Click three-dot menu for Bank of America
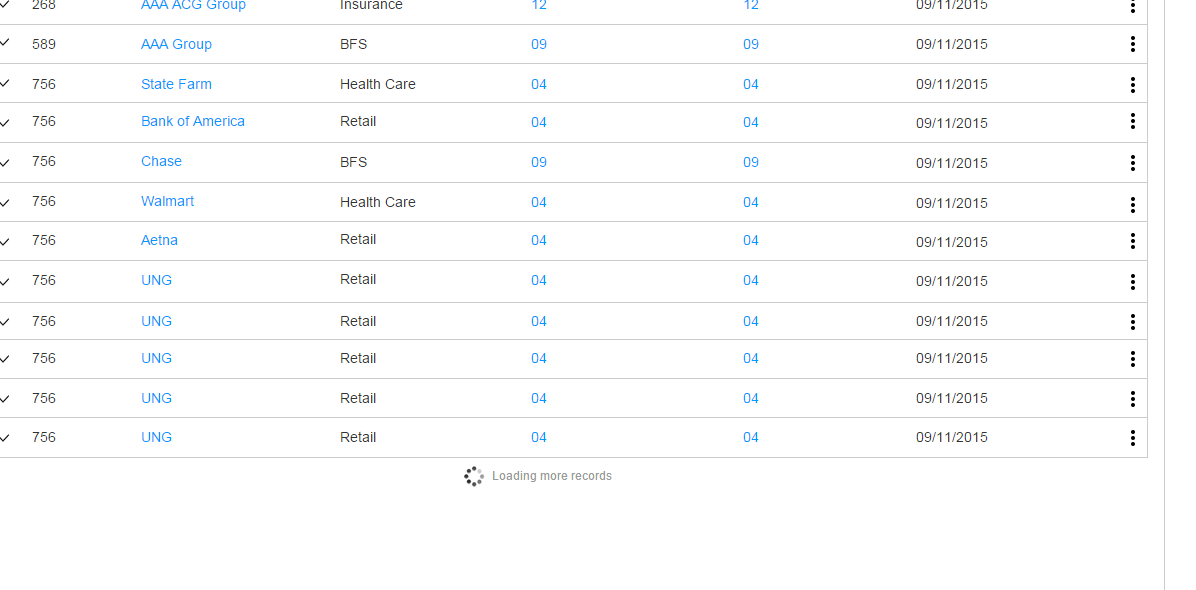The width and height of the screenshot is (1196, 590). tap(1132, 121)
